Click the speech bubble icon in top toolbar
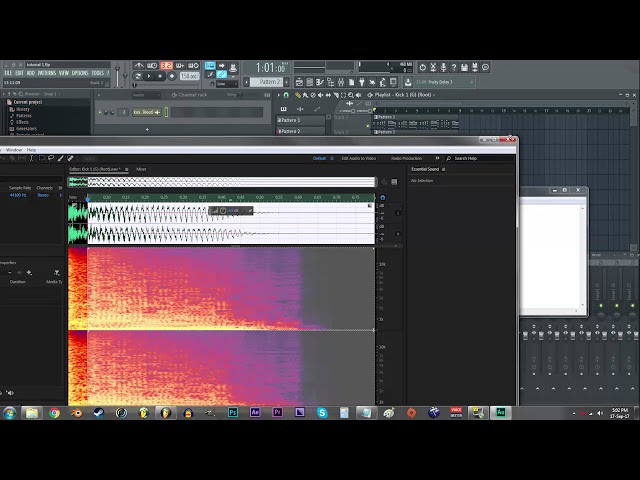Image resolution: width=640 pixels, height=480 pixels. [485, 67]
